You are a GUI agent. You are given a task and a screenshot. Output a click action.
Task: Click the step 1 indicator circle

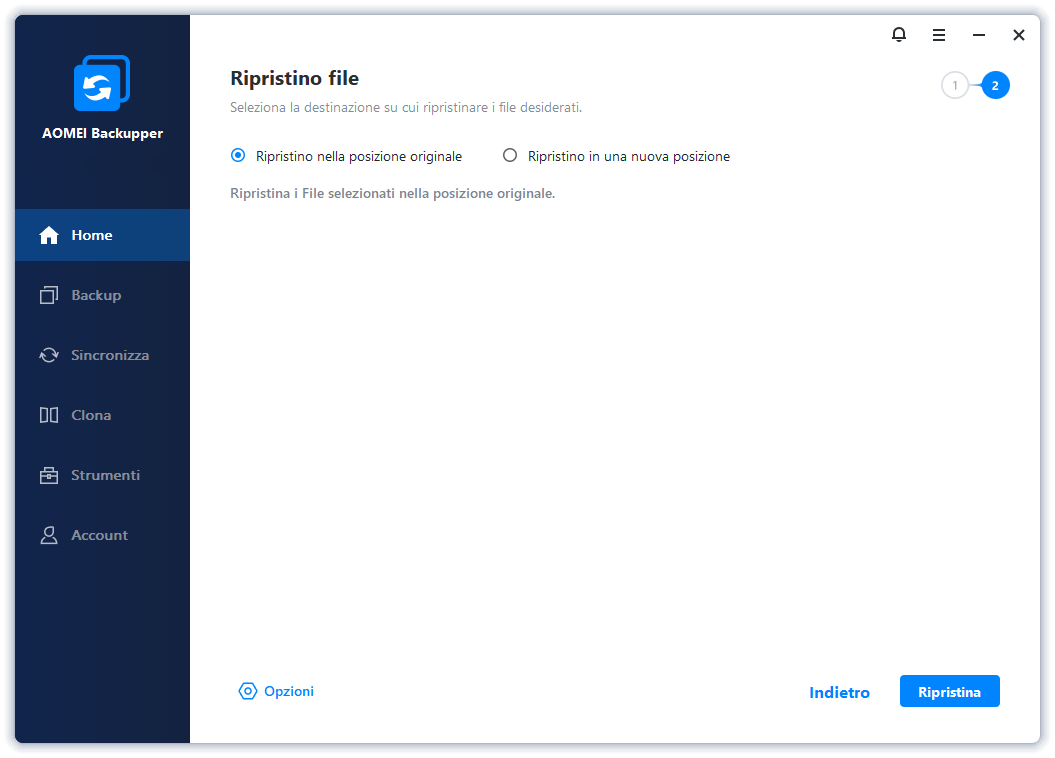(x=955, y=86)
